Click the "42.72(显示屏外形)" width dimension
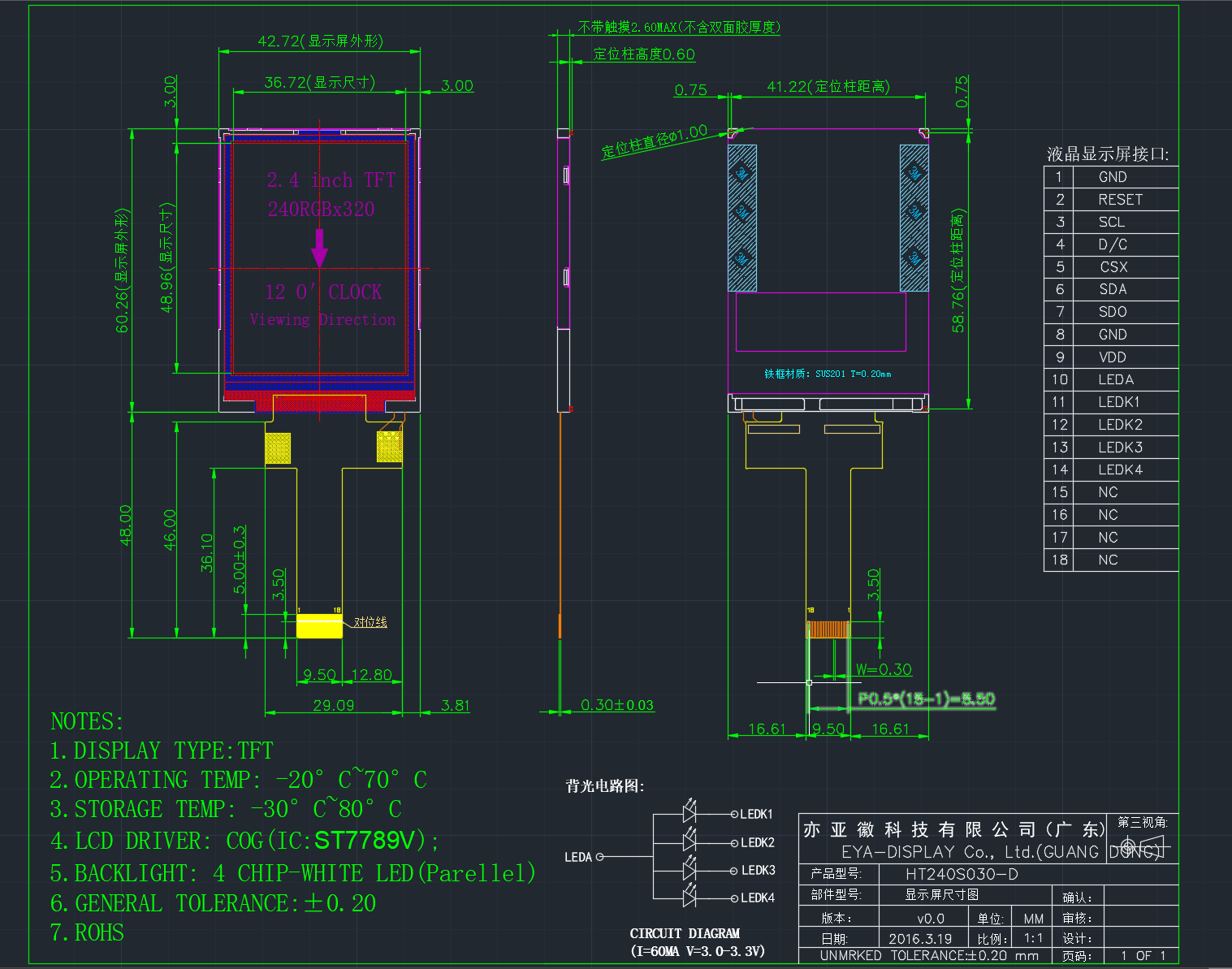This screenshot has width=1232, height=969. [320, 41]
